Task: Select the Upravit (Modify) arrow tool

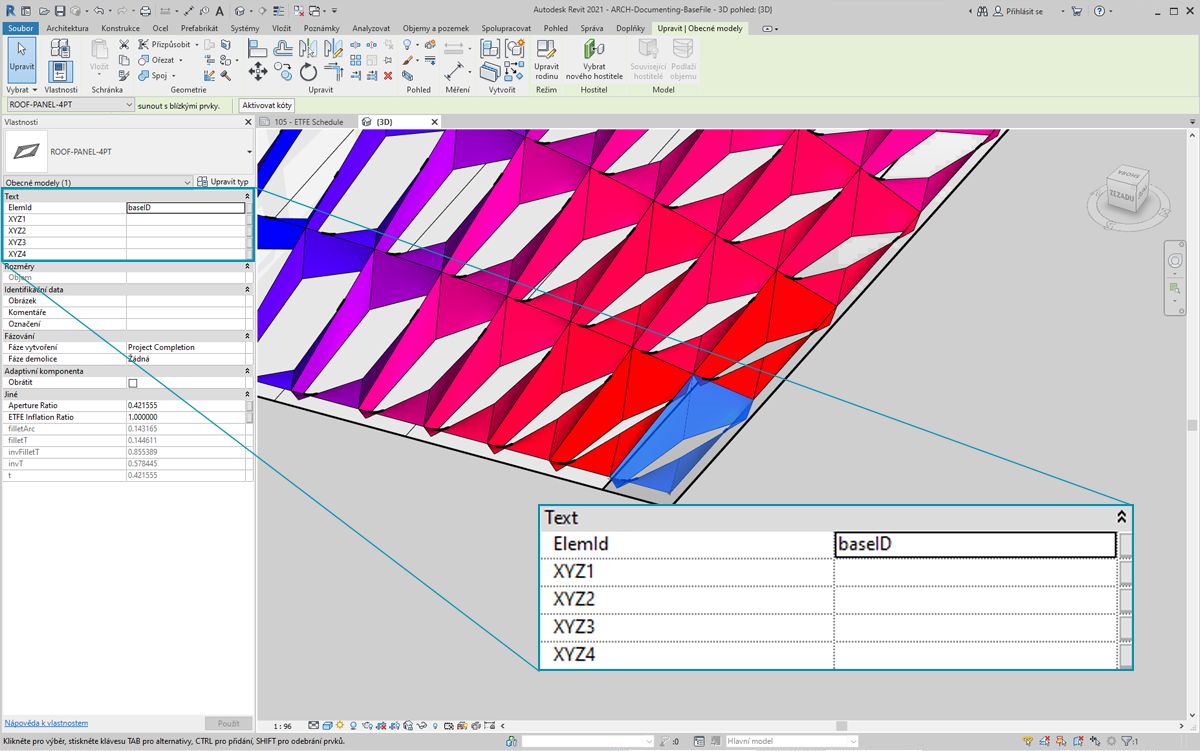Action: [20, 59]
